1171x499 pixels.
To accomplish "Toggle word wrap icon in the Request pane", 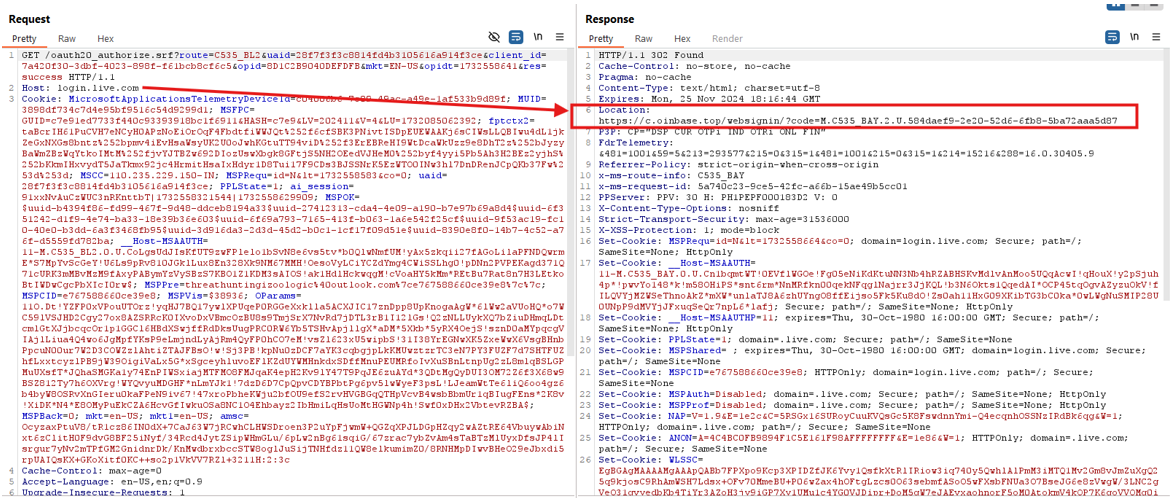I will pos(516,38).
